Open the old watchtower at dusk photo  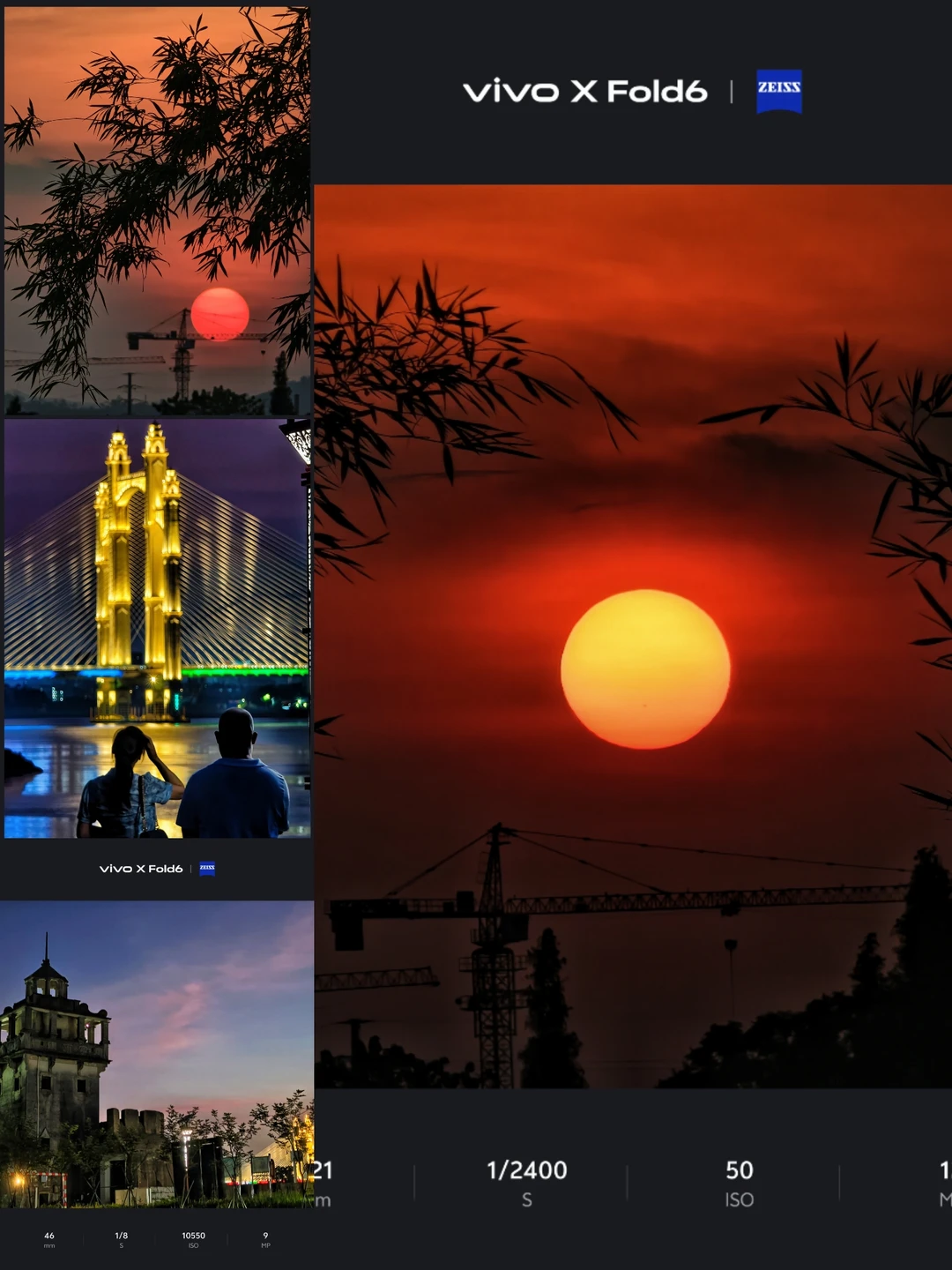(x=157, y=1054)
